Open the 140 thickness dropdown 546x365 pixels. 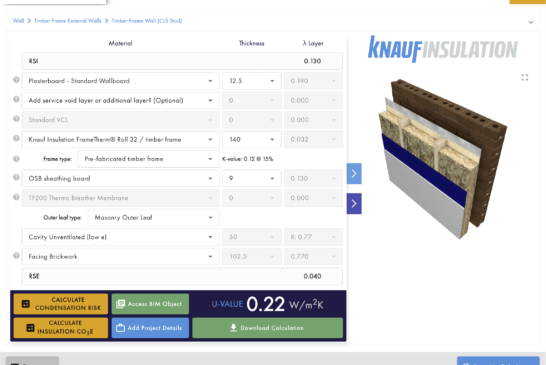click(x=252, y=139)
